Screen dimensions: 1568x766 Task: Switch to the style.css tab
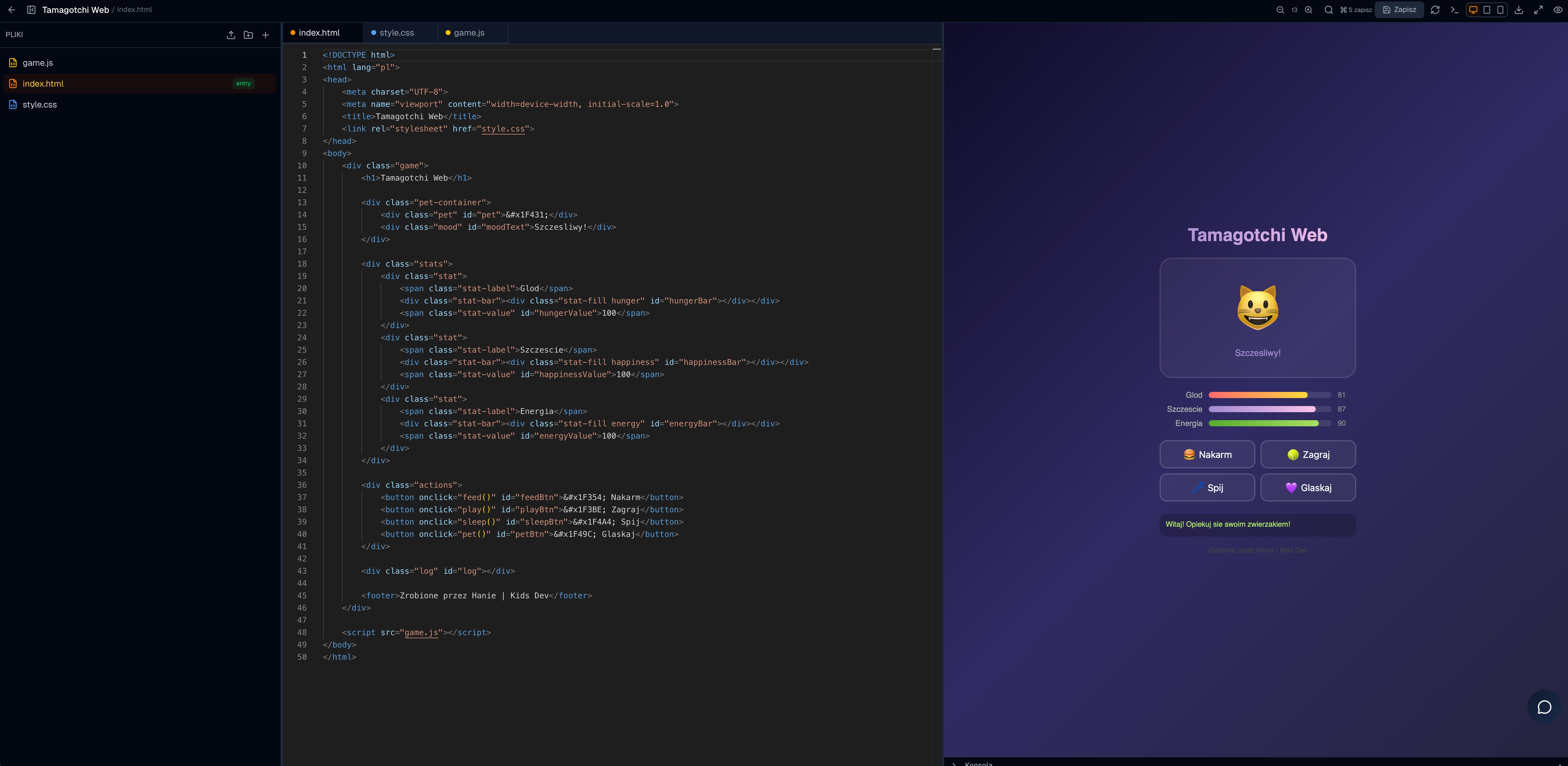pyautogui.click(x=396, y=33)
